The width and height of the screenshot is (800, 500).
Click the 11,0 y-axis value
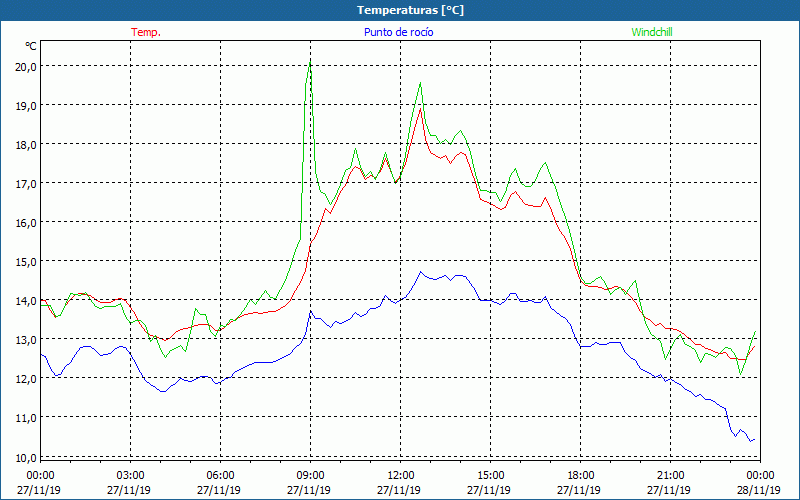25,418
